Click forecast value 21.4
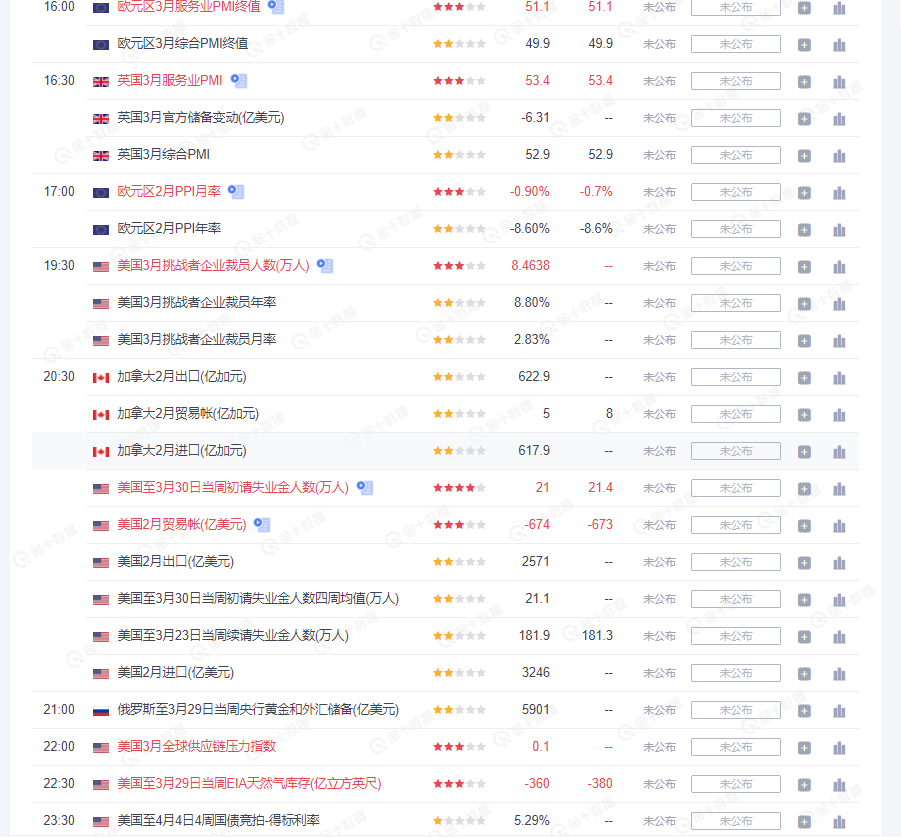 [600, 487]
